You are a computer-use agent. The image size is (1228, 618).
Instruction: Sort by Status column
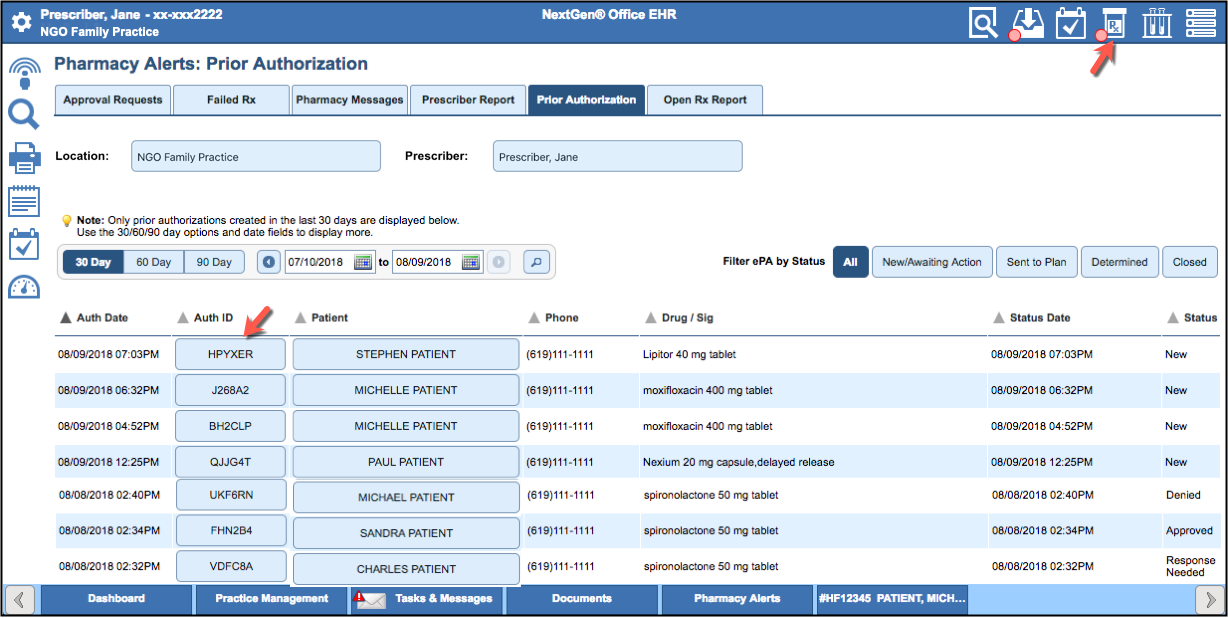[1192, 318]
